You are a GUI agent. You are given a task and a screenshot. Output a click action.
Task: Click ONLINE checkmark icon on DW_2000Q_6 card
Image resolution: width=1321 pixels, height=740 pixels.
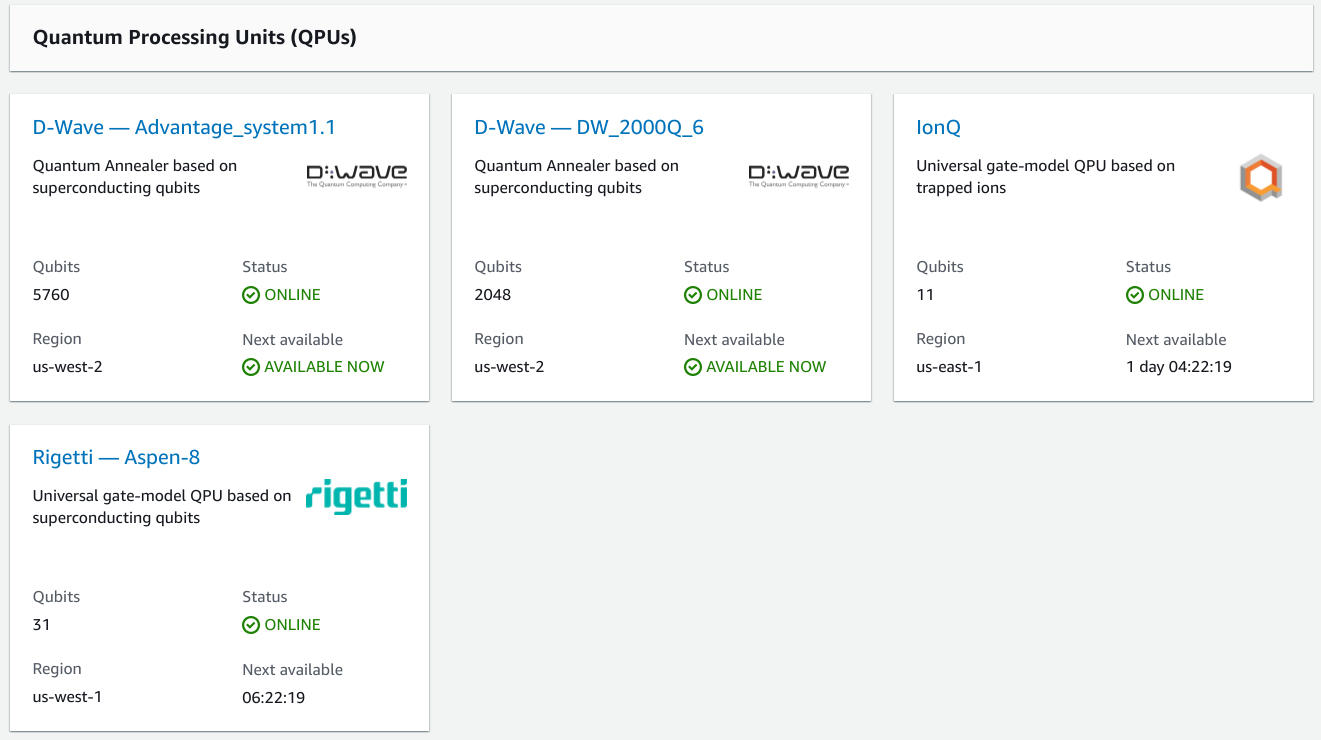[693, 295]
